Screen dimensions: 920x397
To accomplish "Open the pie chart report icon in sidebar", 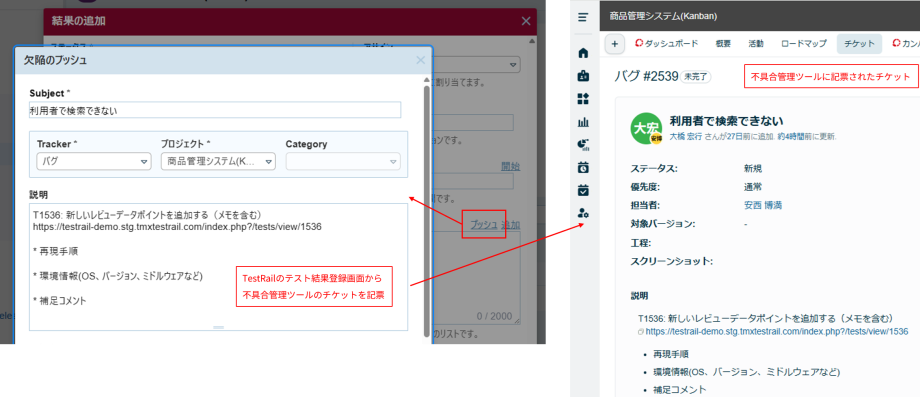I will 583,144.
